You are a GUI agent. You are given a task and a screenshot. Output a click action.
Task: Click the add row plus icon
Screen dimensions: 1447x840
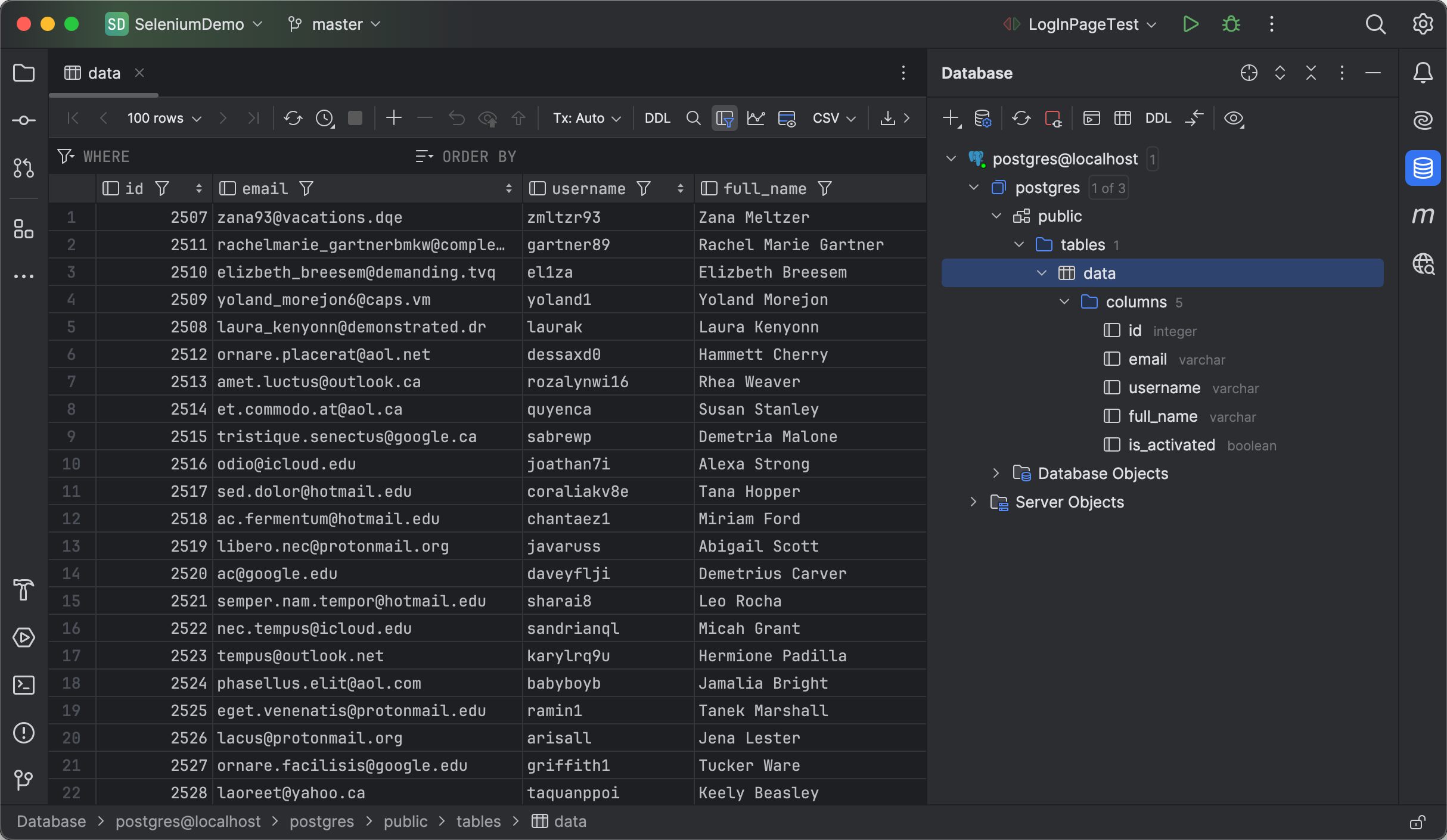coord(394,118)
